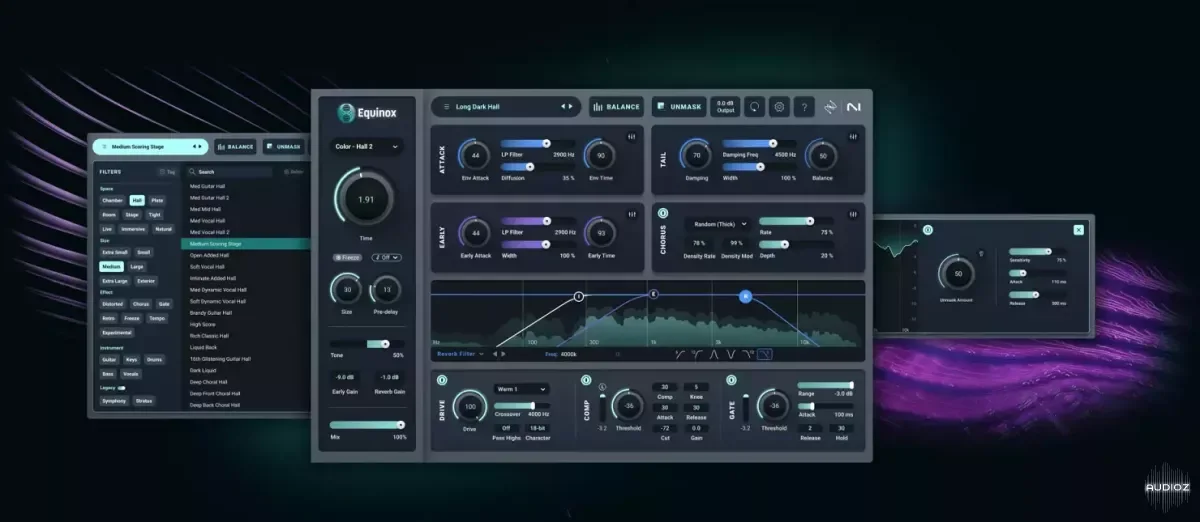Choose the first low-shelf filter shape icon
1200x522 pixels.
(x=680, y=353)
